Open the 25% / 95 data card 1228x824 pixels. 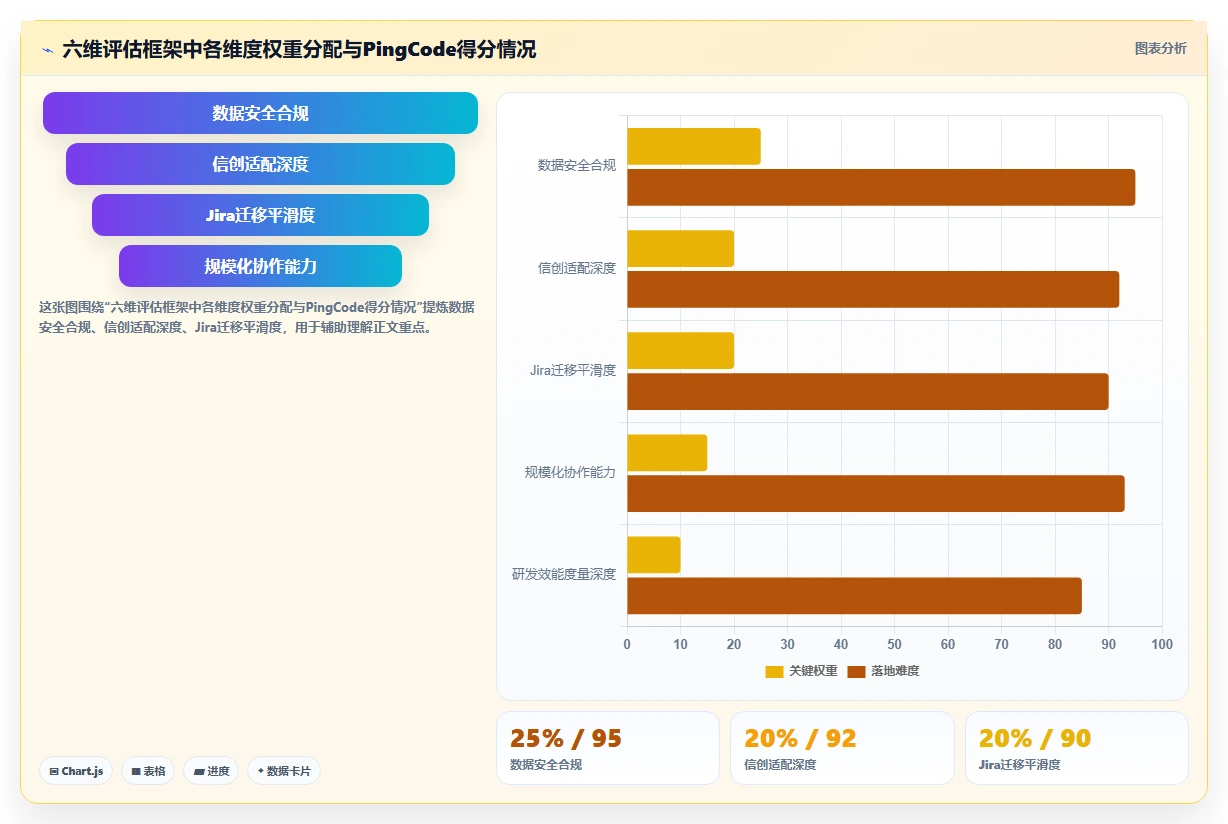608,748
